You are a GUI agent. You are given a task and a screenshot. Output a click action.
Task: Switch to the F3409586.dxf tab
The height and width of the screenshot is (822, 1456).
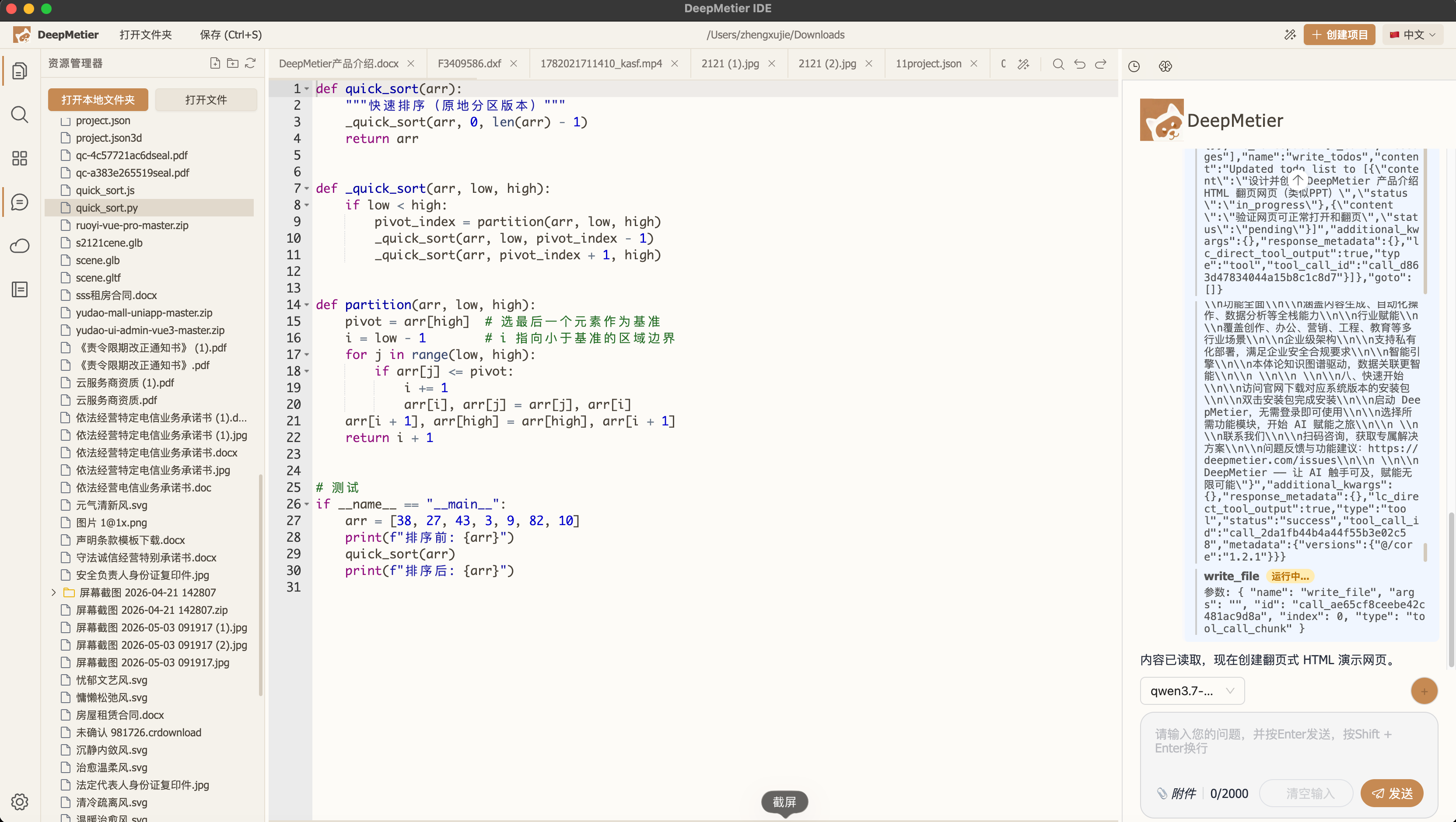469,64
